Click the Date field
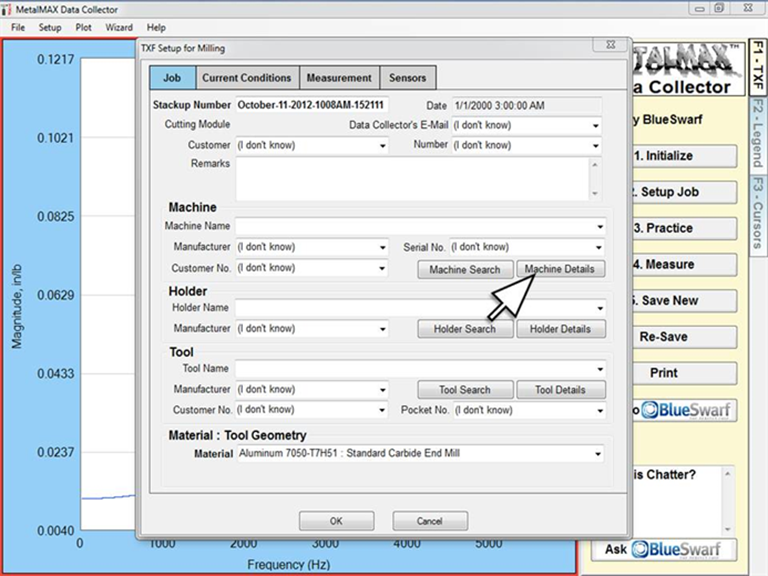Viewport: 768px width, 576px height. [x=527, y=105]
